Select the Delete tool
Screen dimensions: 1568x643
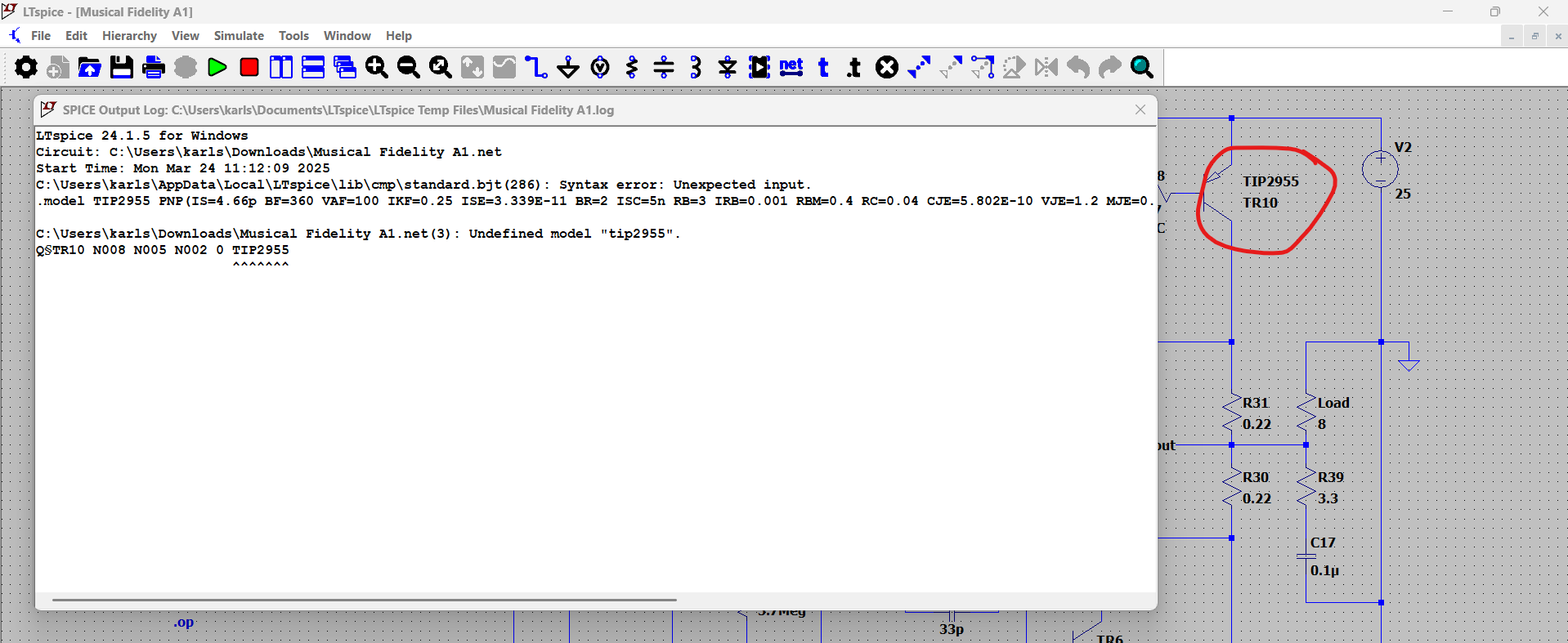point(887,67)
